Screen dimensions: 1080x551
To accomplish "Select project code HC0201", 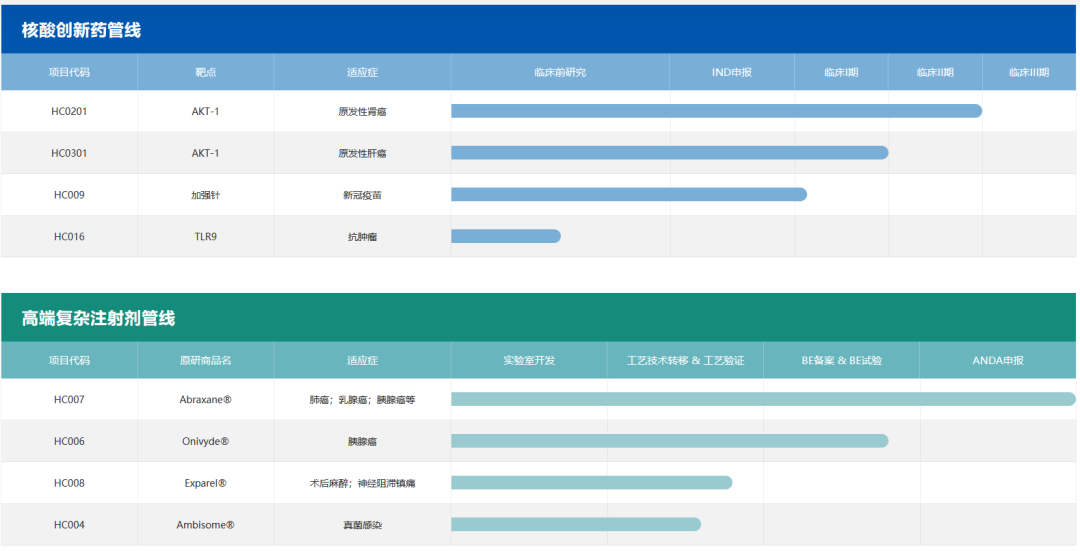I will coord(69,112).
